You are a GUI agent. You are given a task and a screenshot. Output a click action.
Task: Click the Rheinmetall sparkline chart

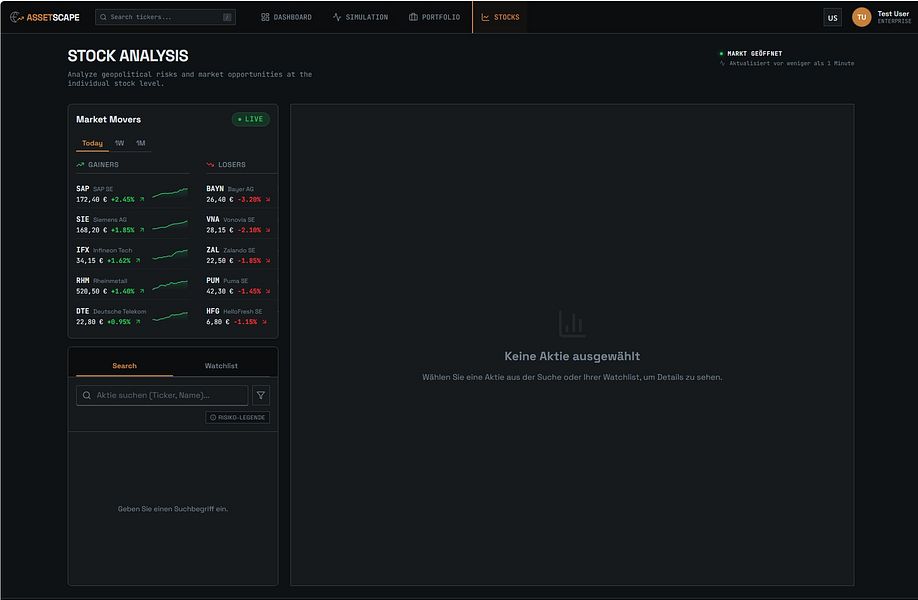170,285
